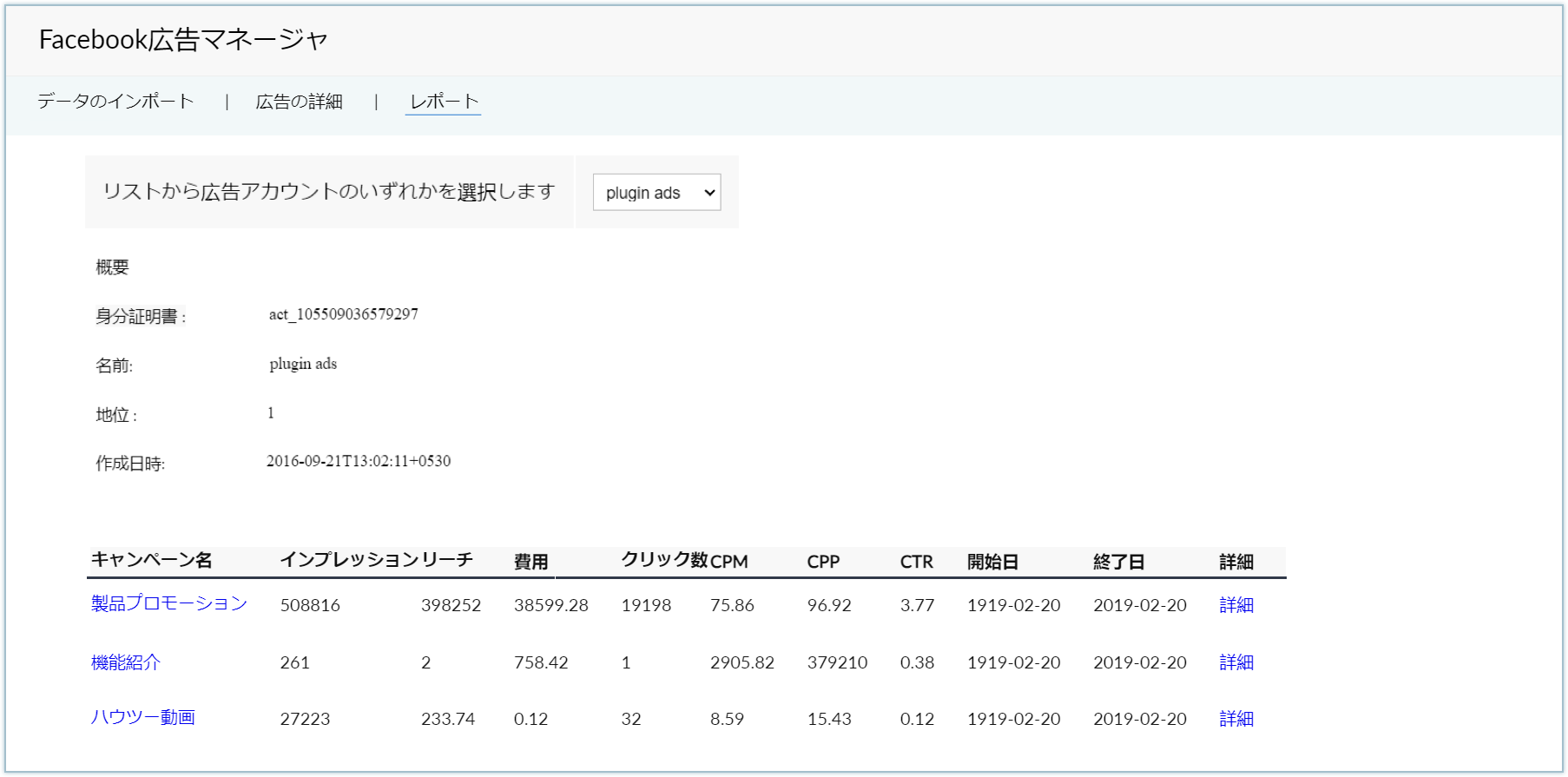Viewport: 1568px width, 777px height.
Task: Click clicks value 19198
Action: click(x=647, y=605)
